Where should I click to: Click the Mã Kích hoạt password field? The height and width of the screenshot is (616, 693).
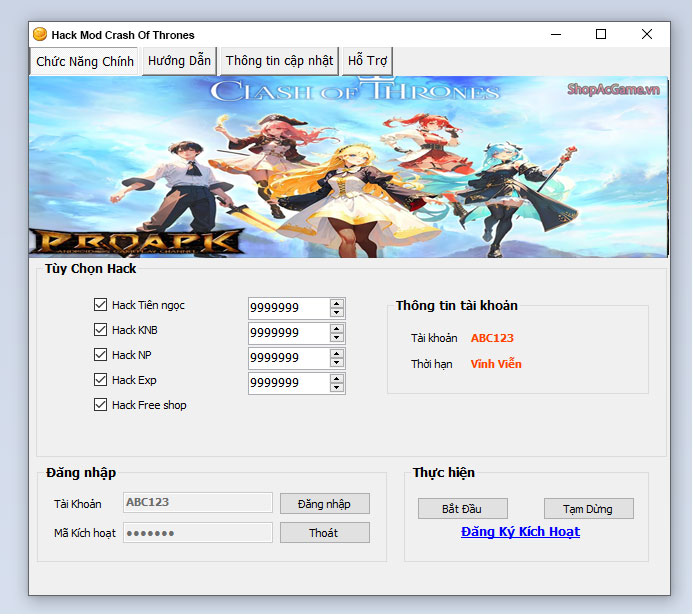[x=198, y=533]
